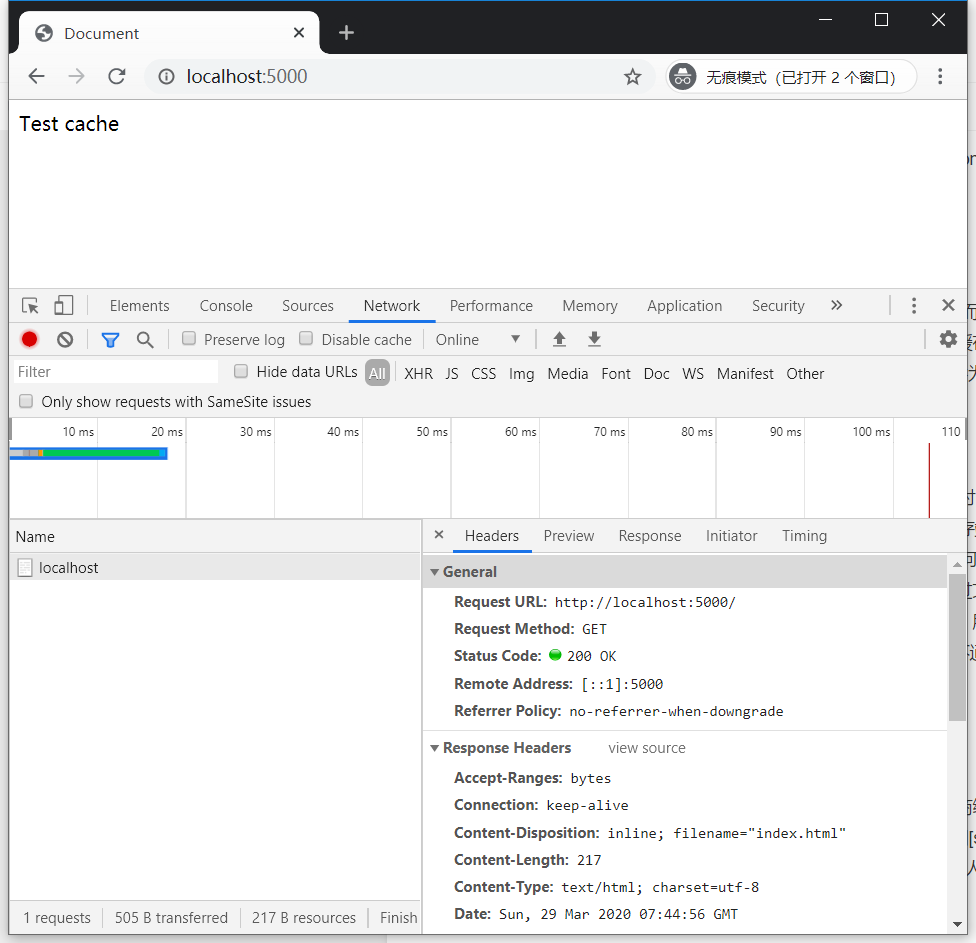Close the DevTools panel

(948, 305)
